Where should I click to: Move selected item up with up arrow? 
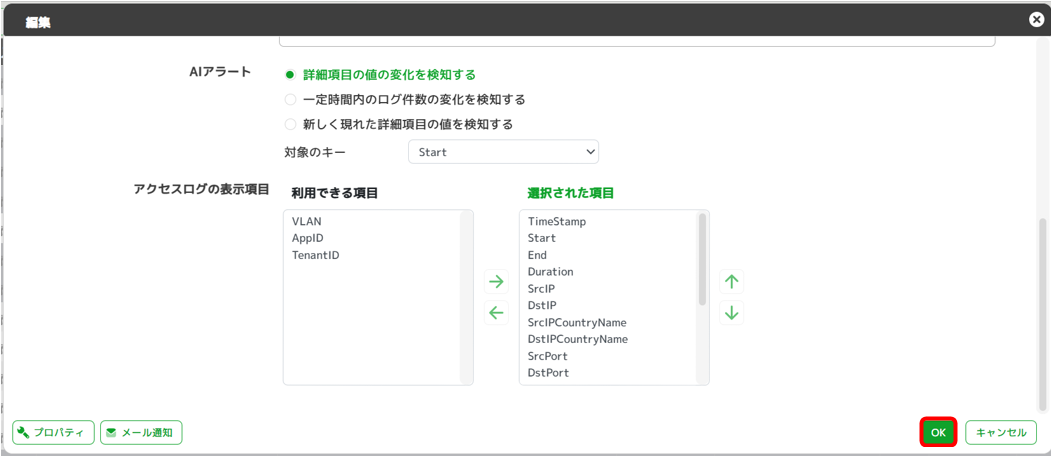click(731, 281)
